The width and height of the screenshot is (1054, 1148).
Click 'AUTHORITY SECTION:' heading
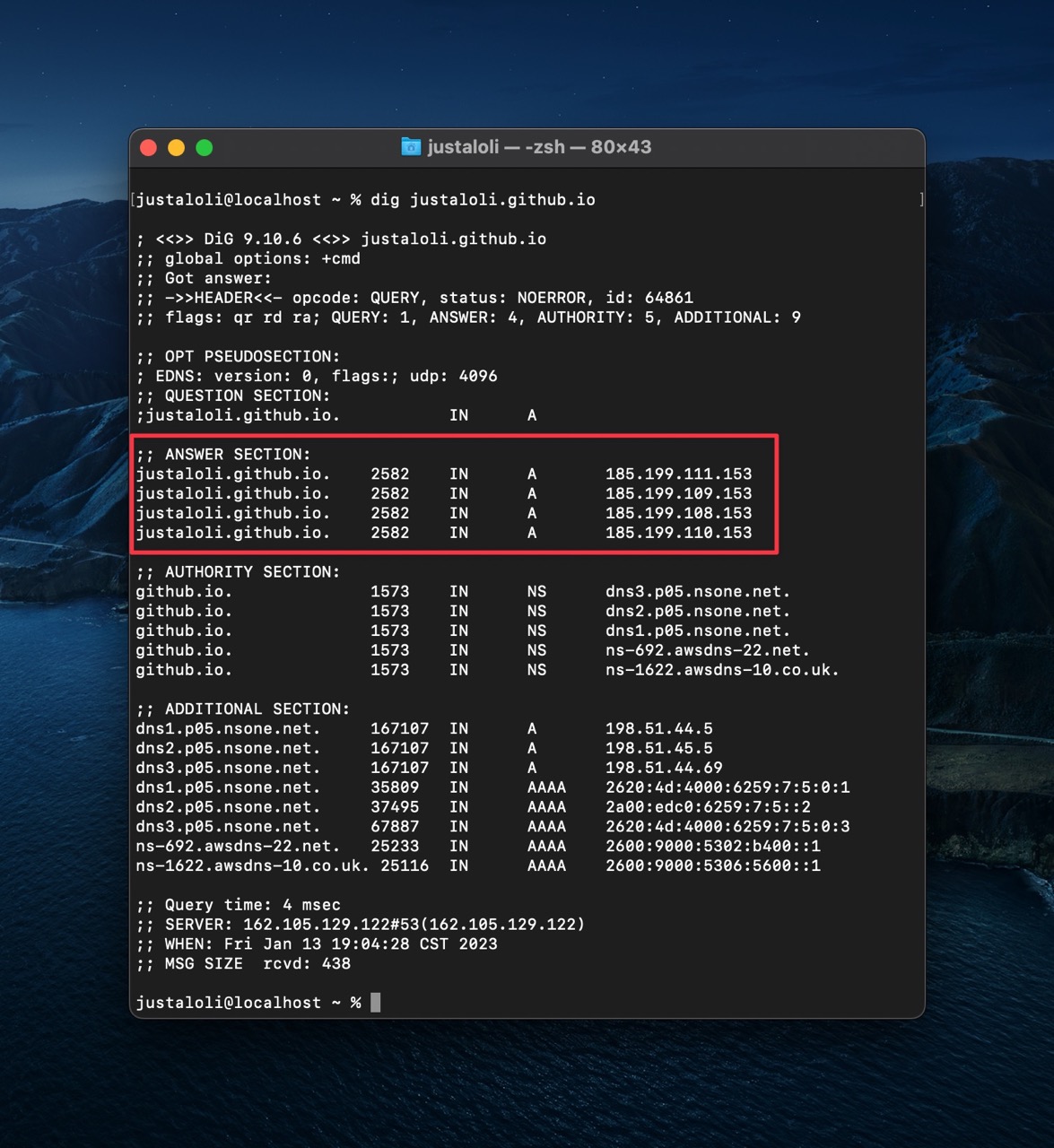tap(239, 572)
